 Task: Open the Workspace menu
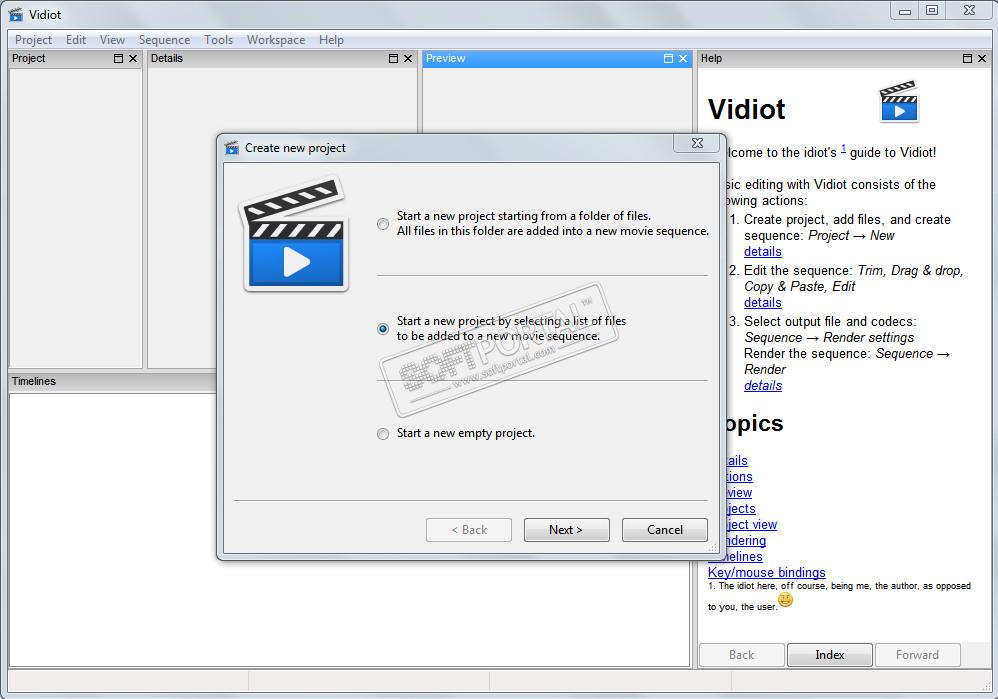(x=276, y=39)
